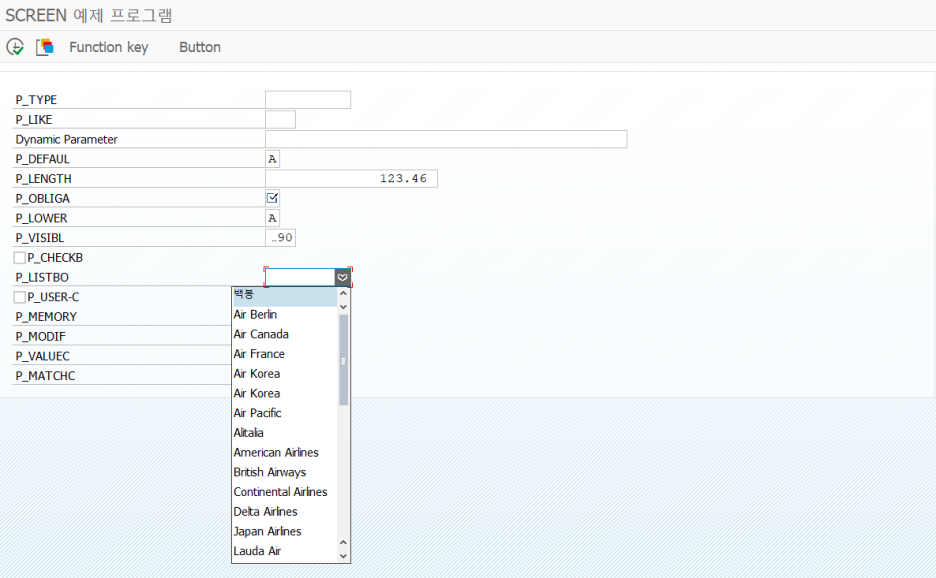Click the Function key menu item
Image resolution: width=936 pixels, height=578 pixels.
108,46
